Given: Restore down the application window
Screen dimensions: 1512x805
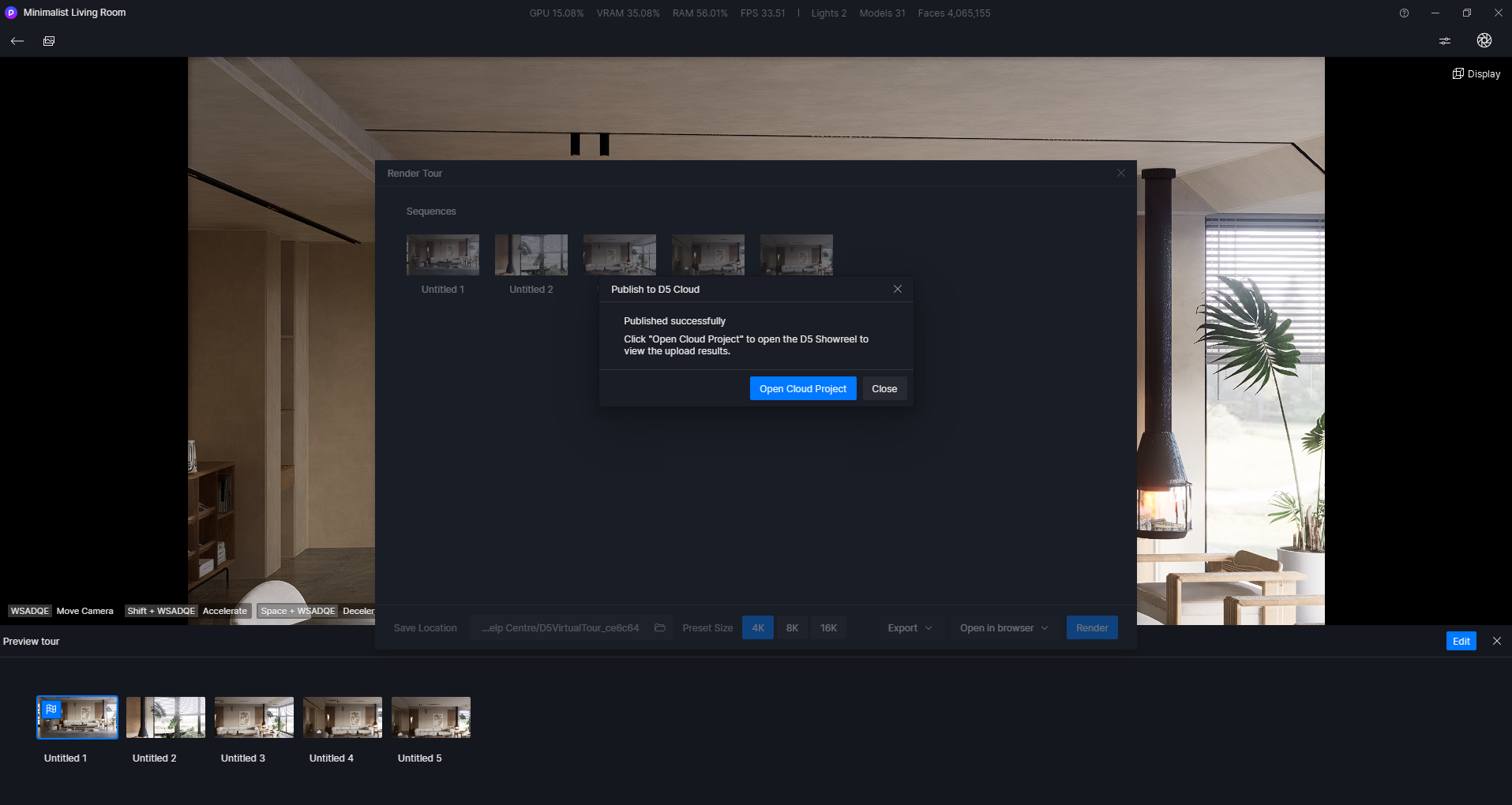Looking at the screenshot, I should click(x=1467, y=13).
